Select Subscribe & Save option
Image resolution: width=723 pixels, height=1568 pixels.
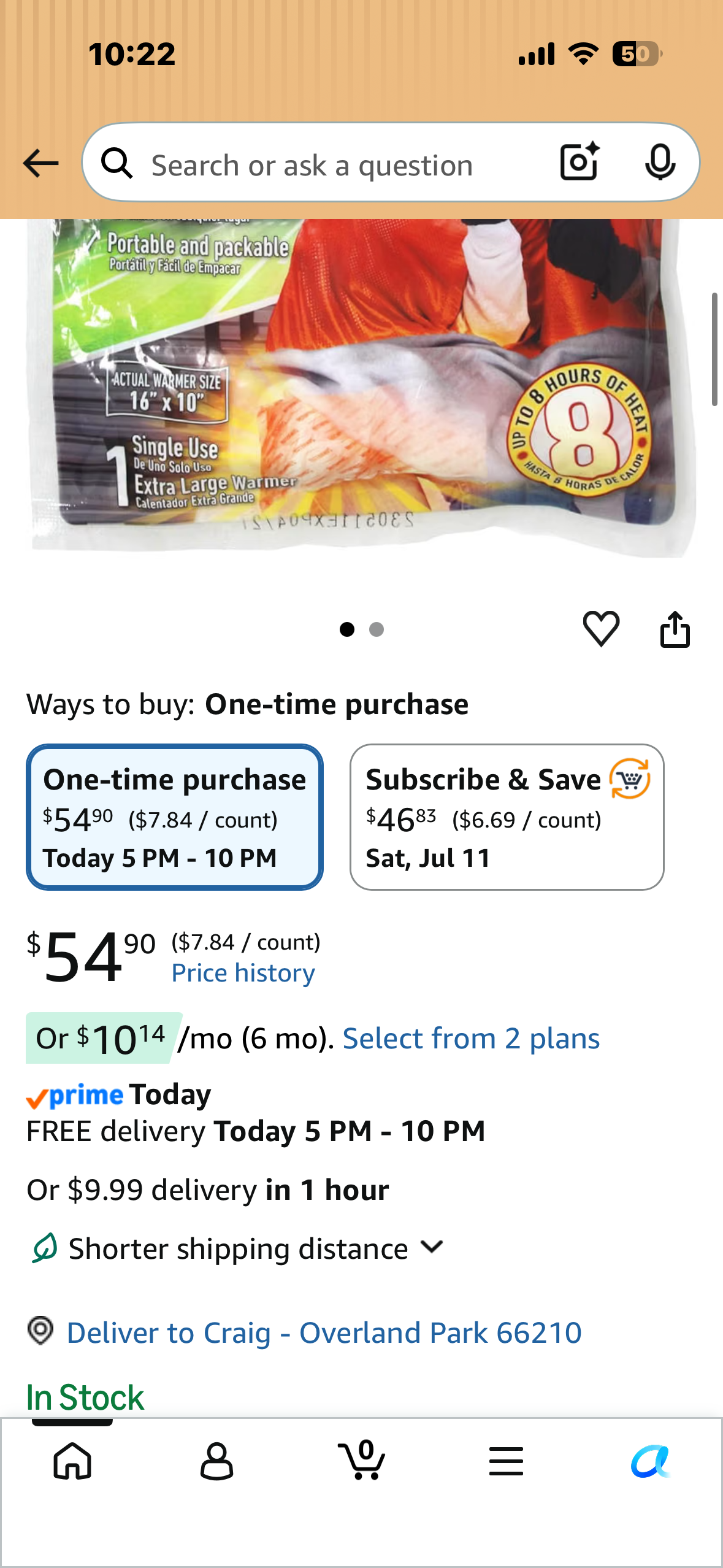(x=507, y=817)
